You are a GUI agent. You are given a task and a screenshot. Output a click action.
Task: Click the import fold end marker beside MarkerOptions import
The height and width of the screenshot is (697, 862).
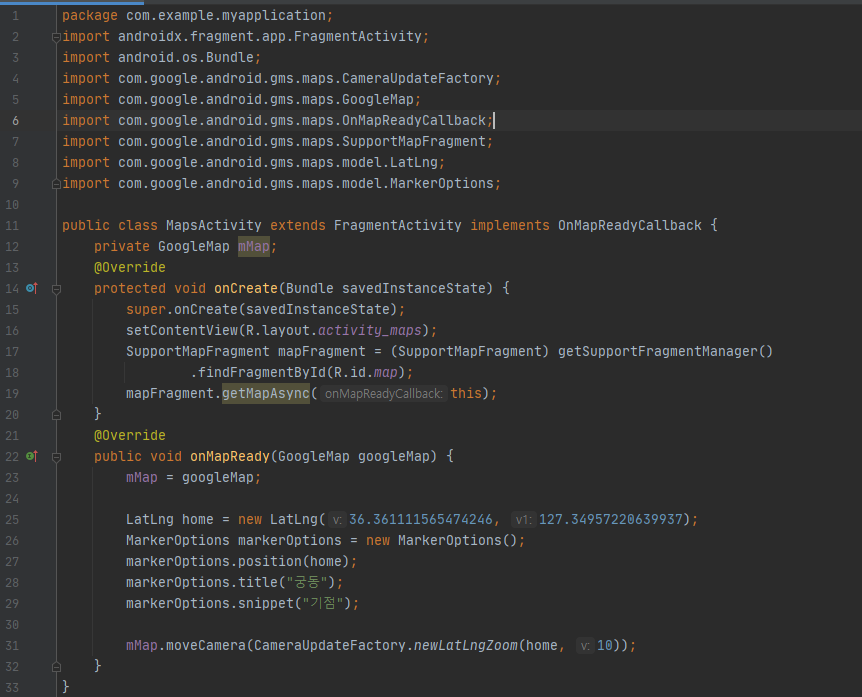56,184
